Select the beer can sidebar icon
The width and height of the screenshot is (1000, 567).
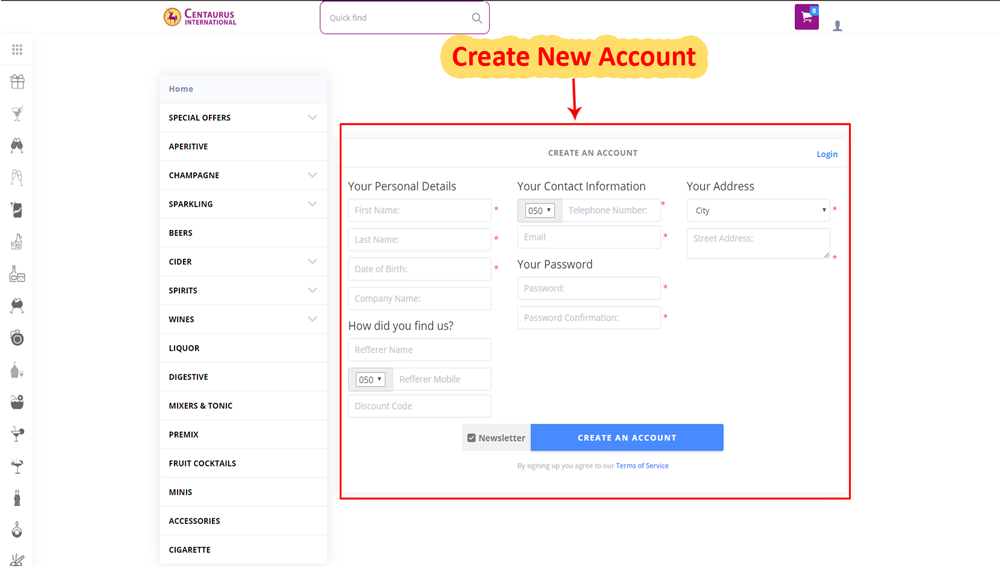(x=17, y=210)
